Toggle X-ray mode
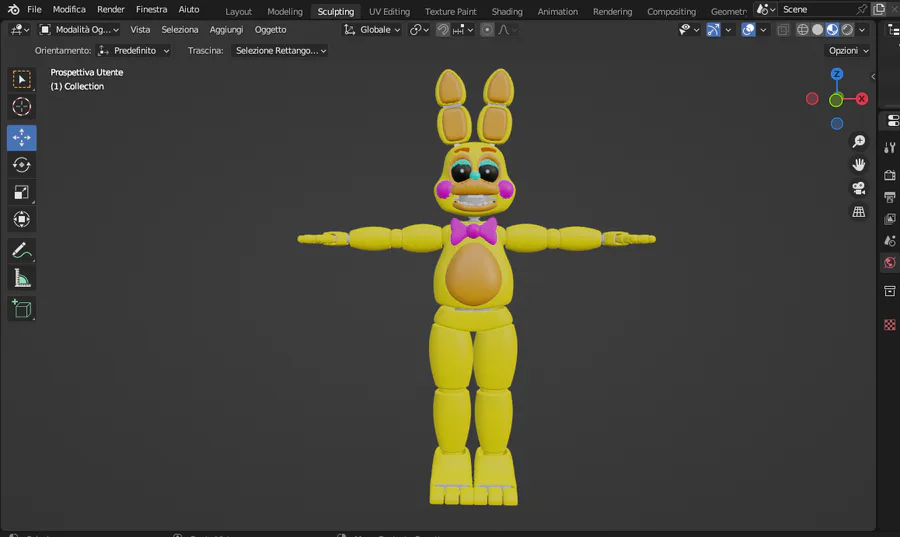This screenshot has width=900, height=537. coord(783,30)
